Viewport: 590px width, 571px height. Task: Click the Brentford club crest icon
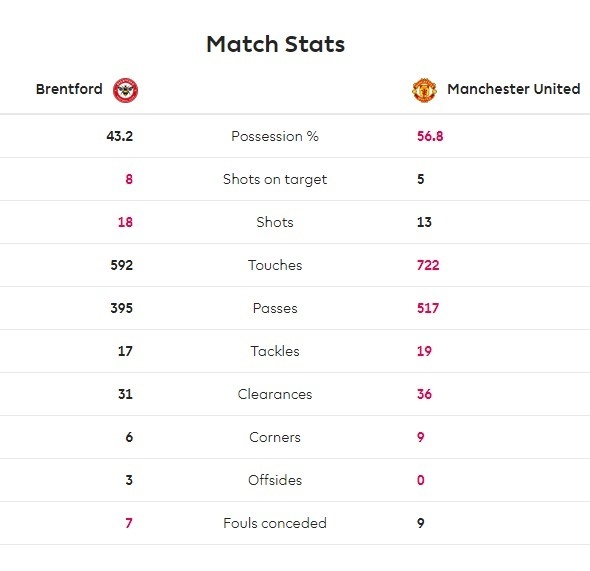125,90
